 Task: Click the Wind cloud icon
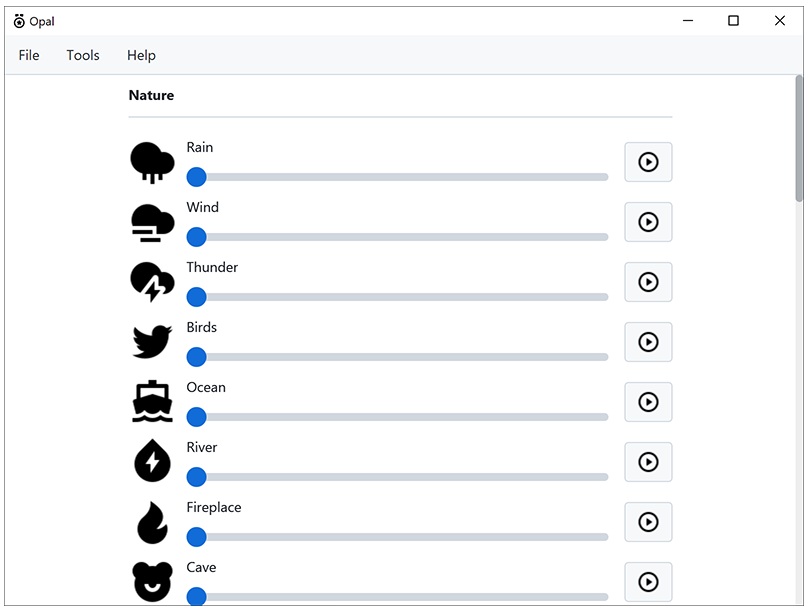152,222
